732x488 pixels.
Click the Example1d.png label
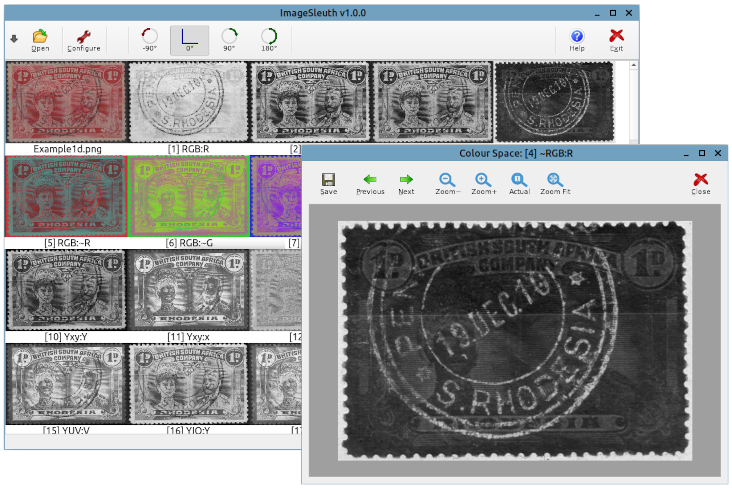click(67, 149)
